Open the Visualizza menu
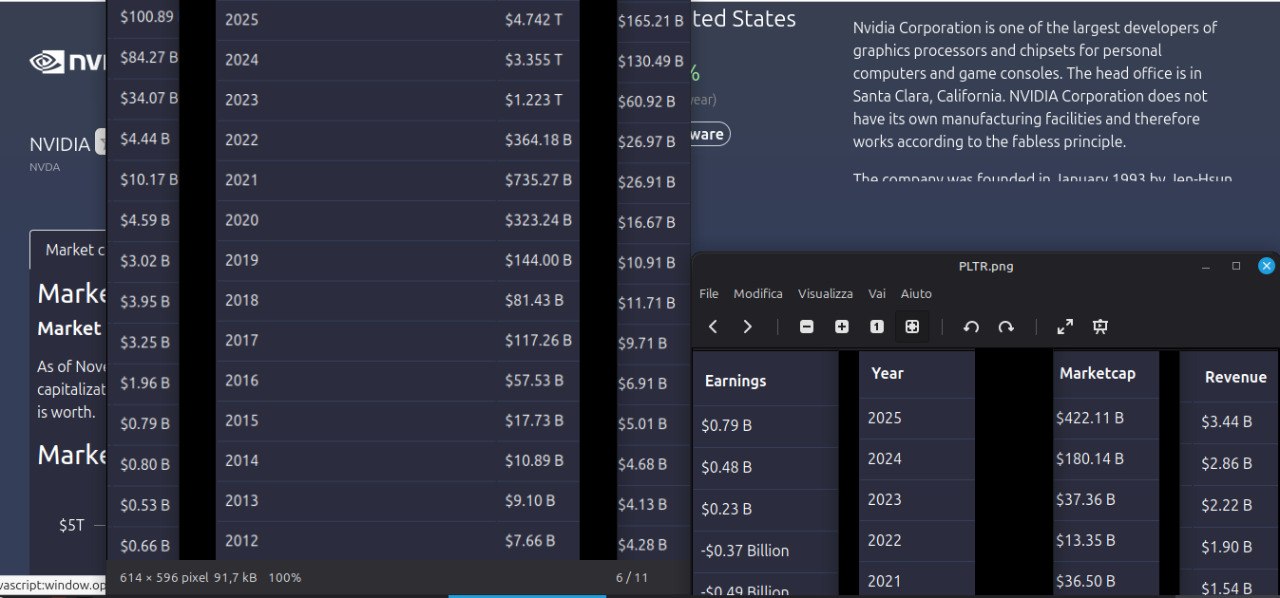This screenshot has height=598, width=1280. pos(825,294)
